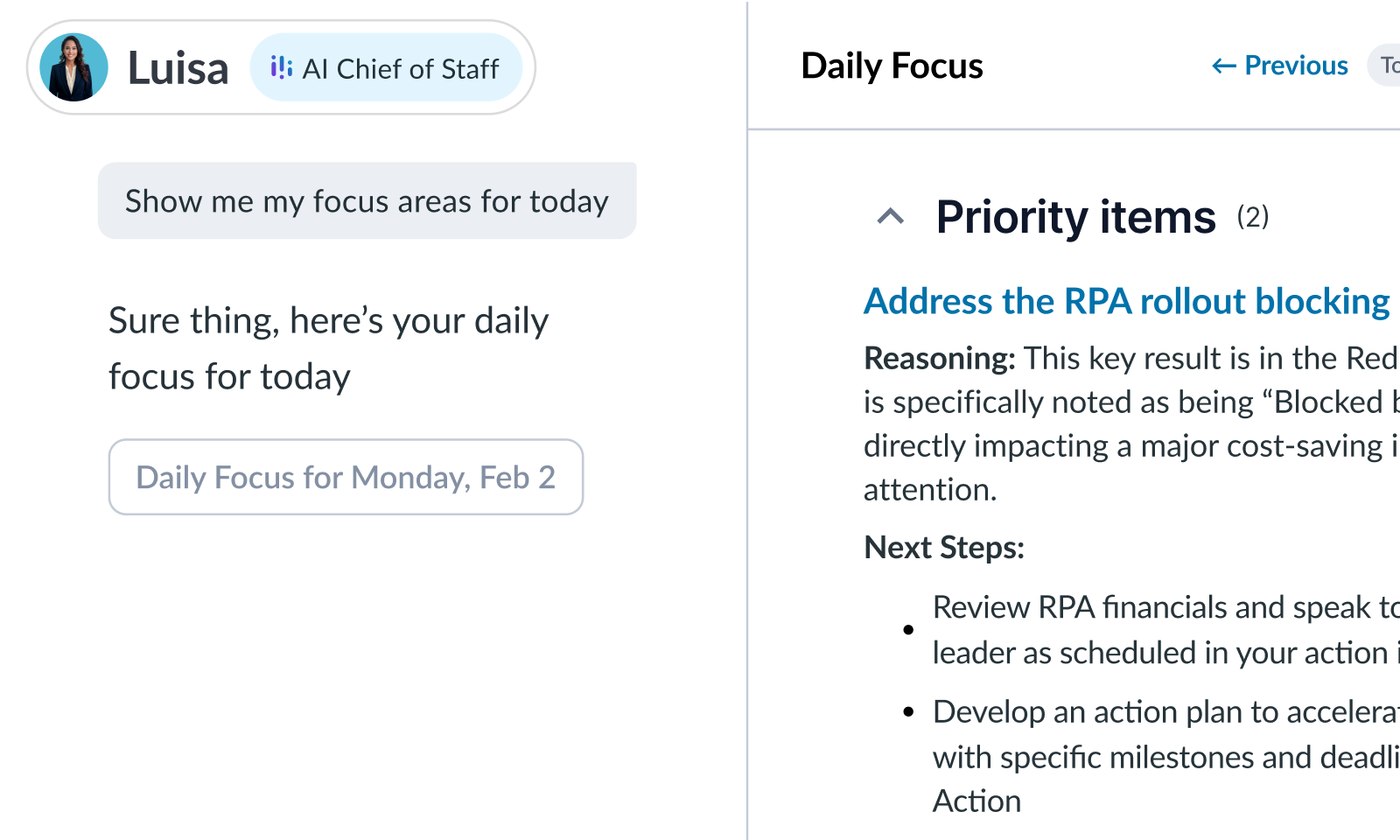
Task: Click the AI Chief of Staff pulse logo icon
Action: click(x=282, y=67)
